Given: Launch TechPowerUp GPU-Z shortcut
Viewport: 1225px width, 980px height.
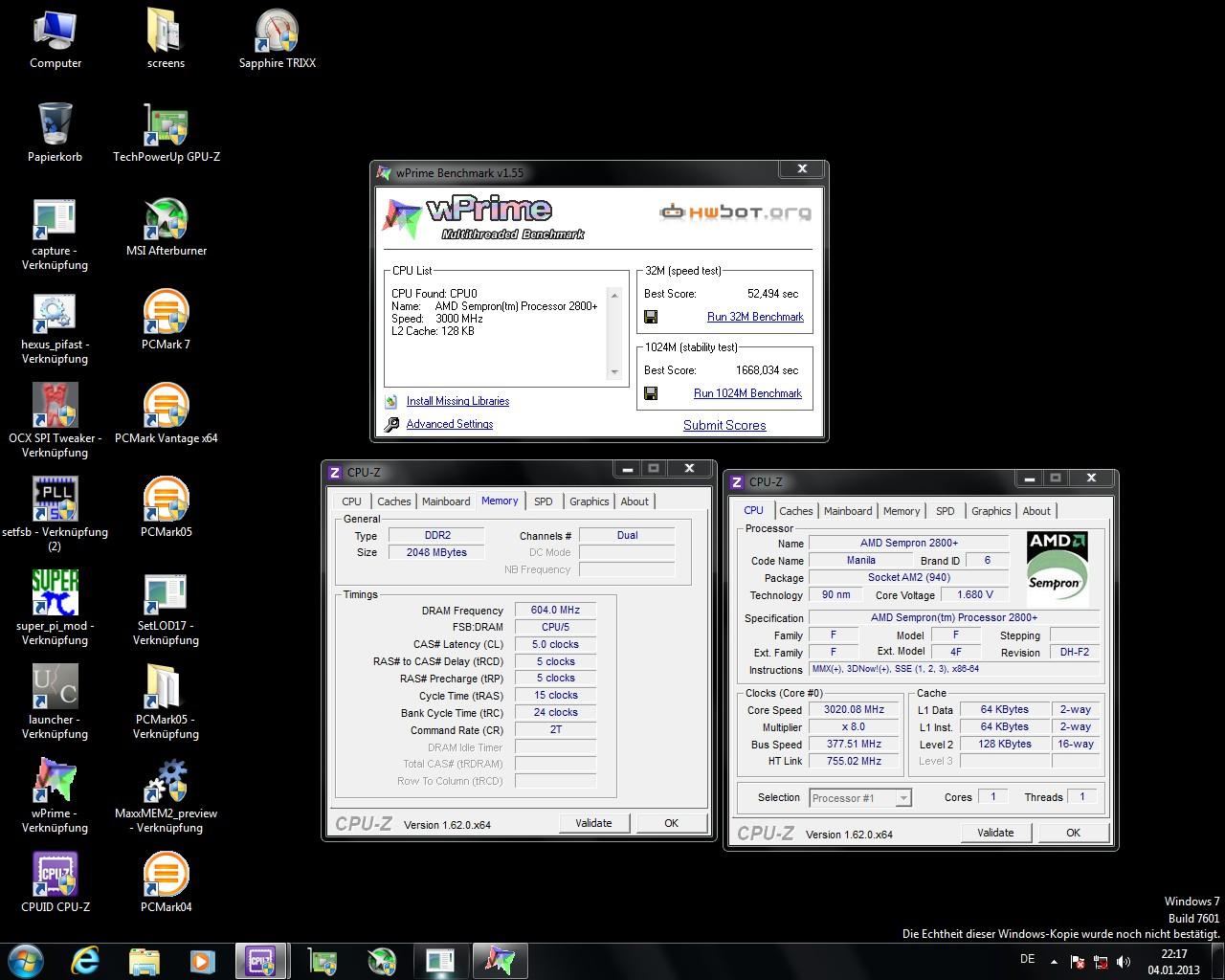Looking at the screenshot, I should (x=167, y=132).
